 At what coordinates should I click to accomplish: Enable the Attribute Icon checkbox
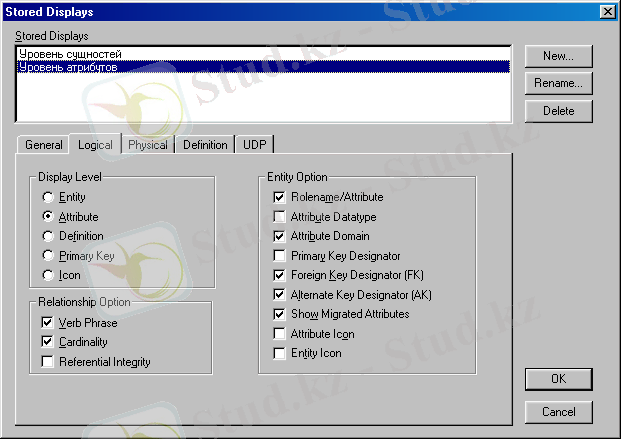pyautogui.click(x=279, y=333)
